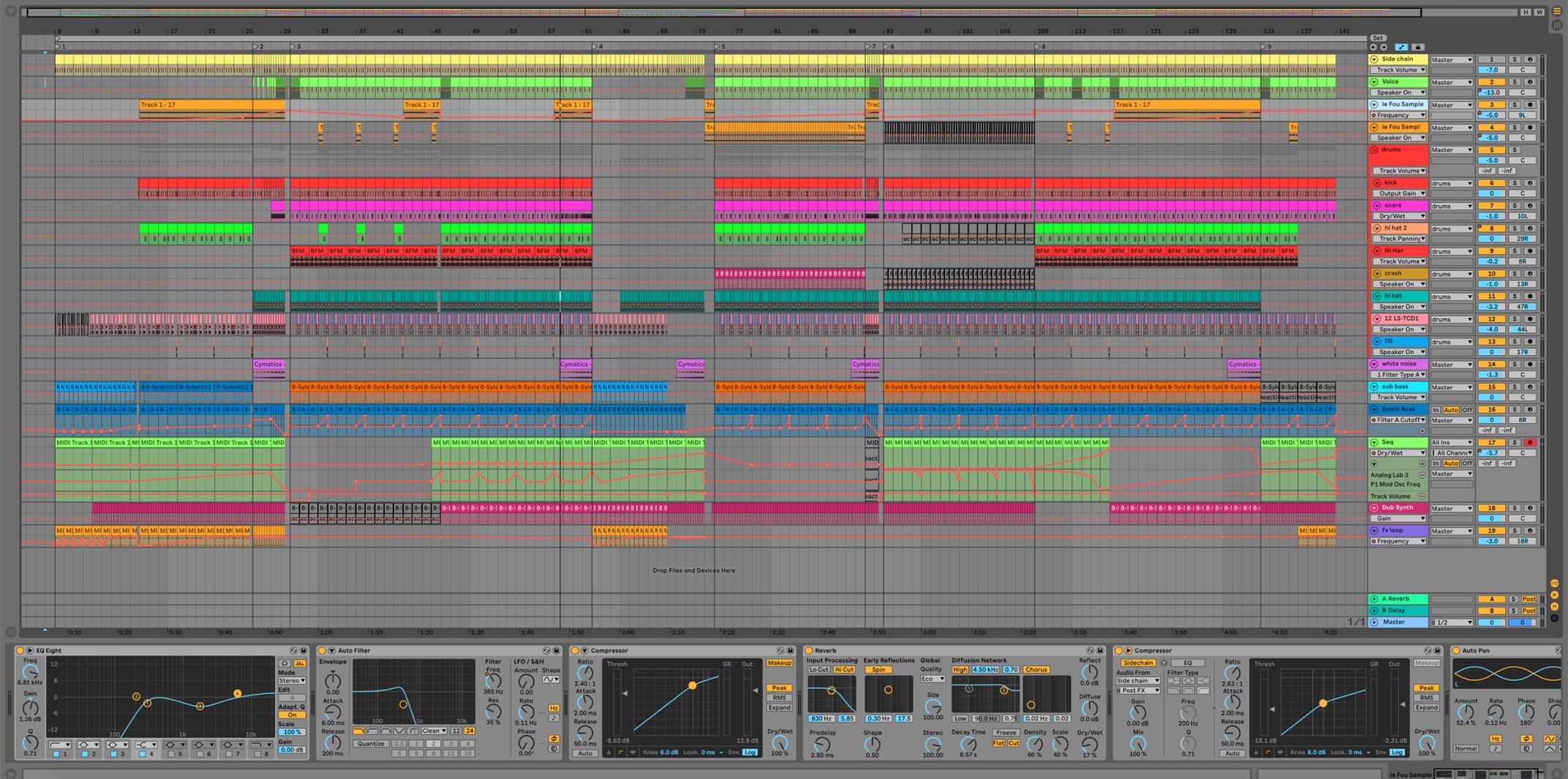The image size is (1568, 779).
Task: Click the EQ Eight save preset icon
Action: [x=303, y=650]
